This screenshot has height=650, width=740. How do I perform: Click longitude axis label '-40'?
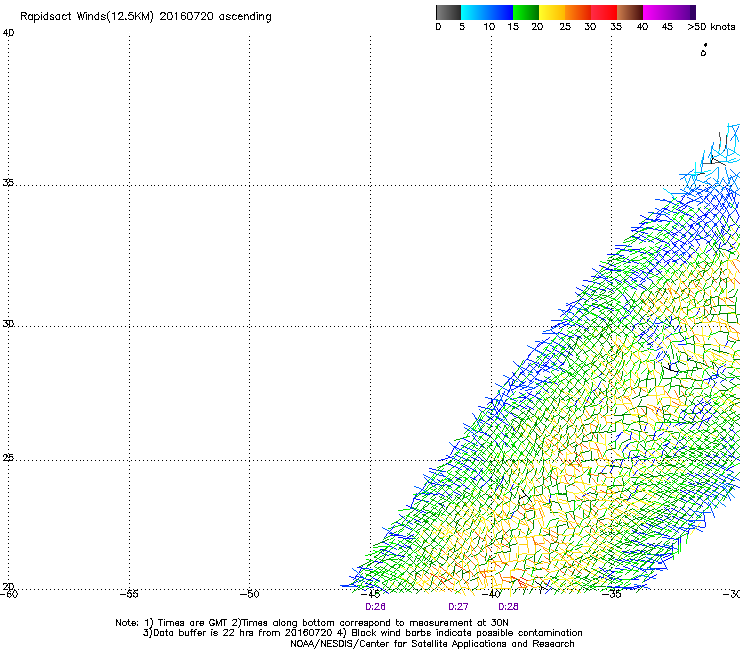(491, 594)
